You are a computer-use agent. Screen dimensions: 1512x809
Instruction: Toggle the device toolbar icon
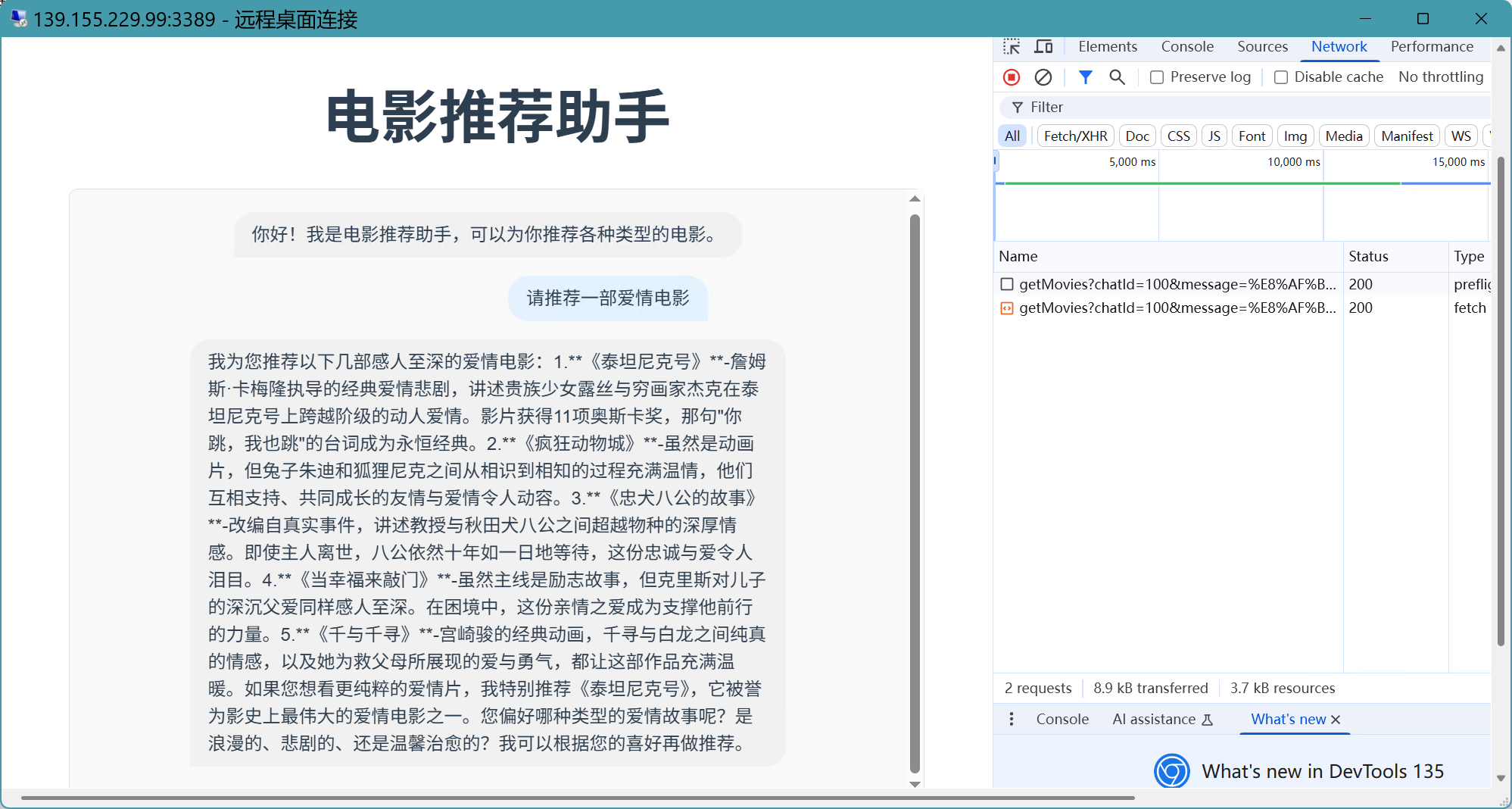click(x=1043, y=47)
